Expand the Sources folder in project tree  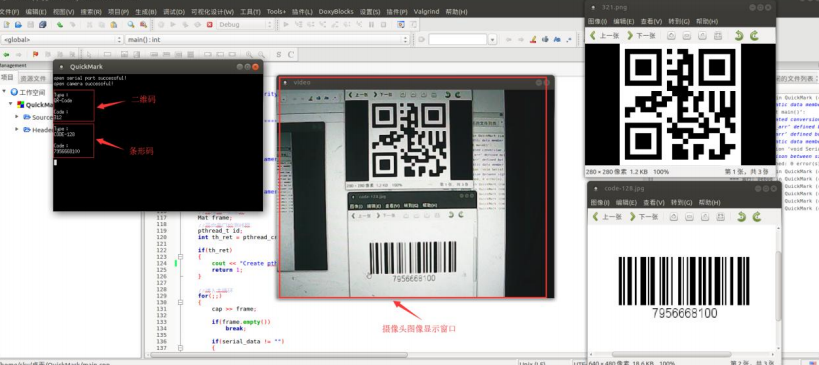pyautogui.click(x=17, y=116)
